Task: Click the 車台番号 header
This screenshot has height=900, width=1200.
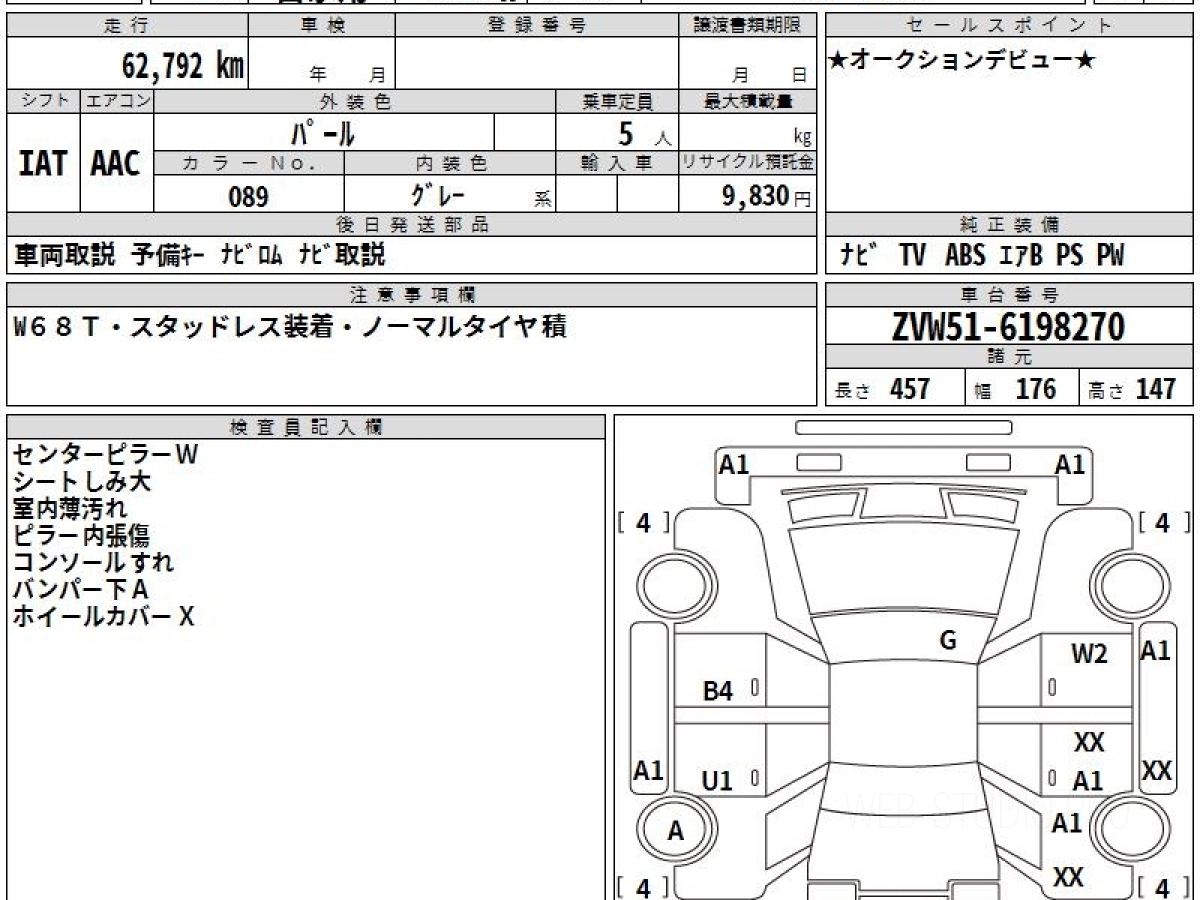Action: pyautogui.click(x=1009, y=295)
